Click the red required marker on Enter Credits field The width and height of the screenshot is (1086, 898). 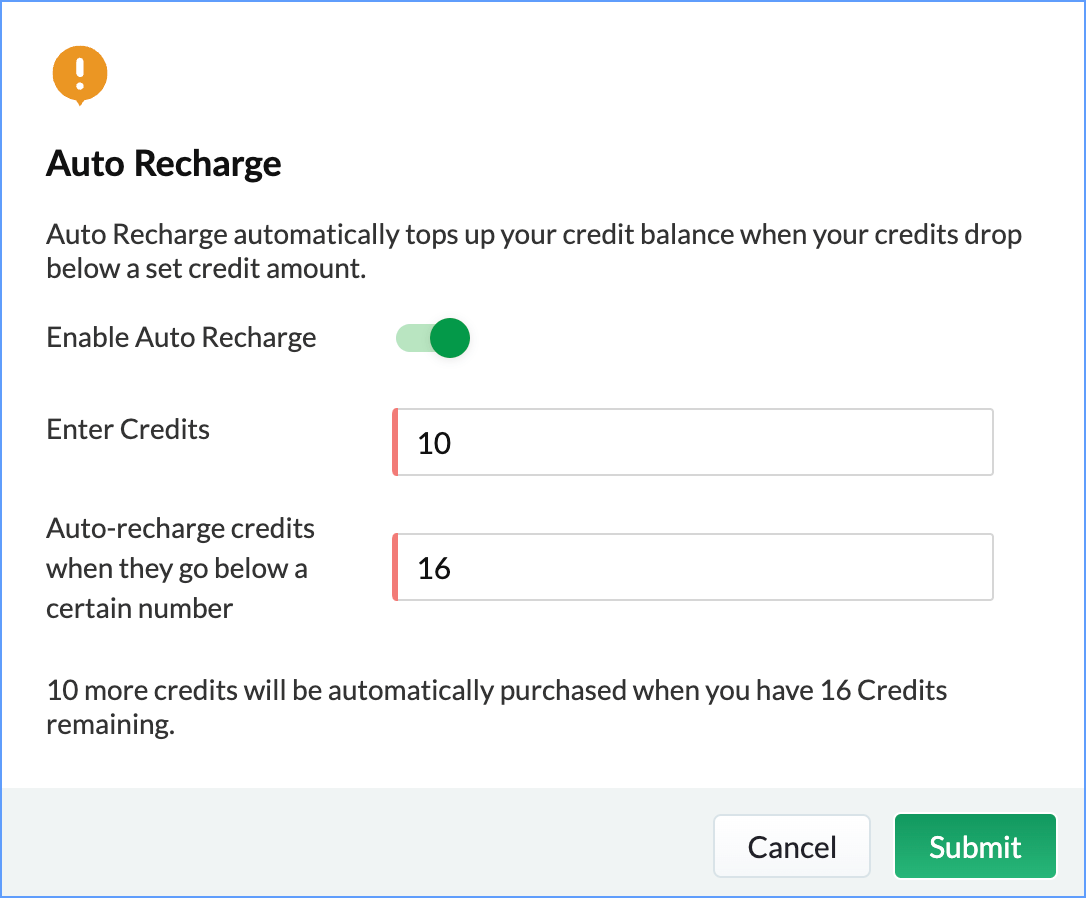point(395,442)
